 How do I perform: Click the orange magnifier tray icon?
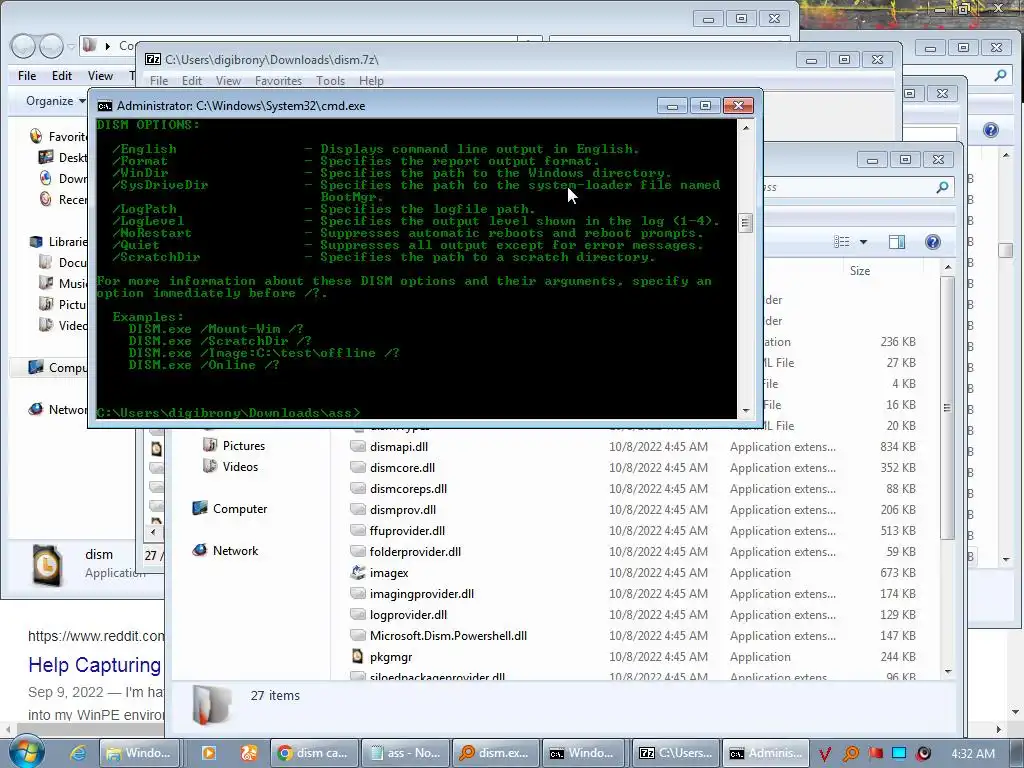(x=850, y=754)
